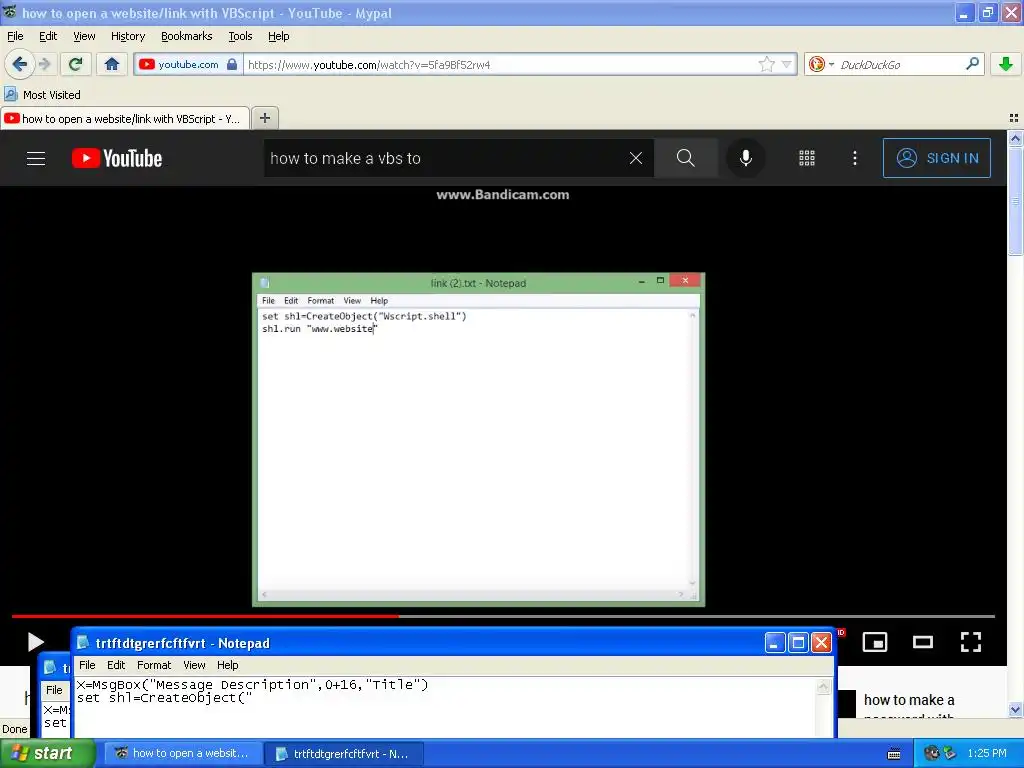Open the browser Help menu
Viewport: 1024px width, 768px height.
point(278,36)
